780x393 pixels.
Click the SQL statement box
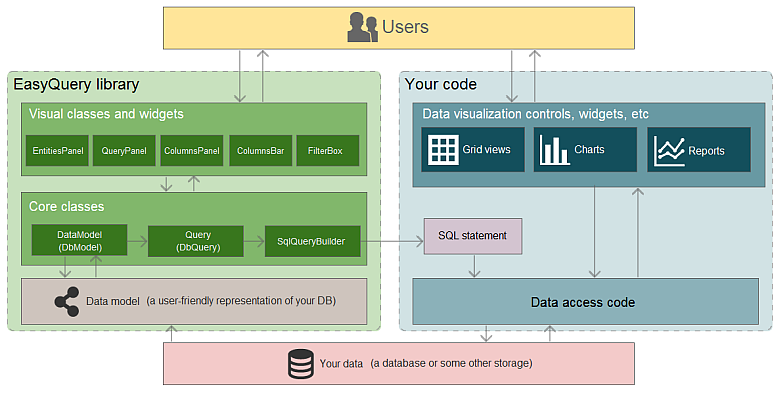[x=473, y=236]
